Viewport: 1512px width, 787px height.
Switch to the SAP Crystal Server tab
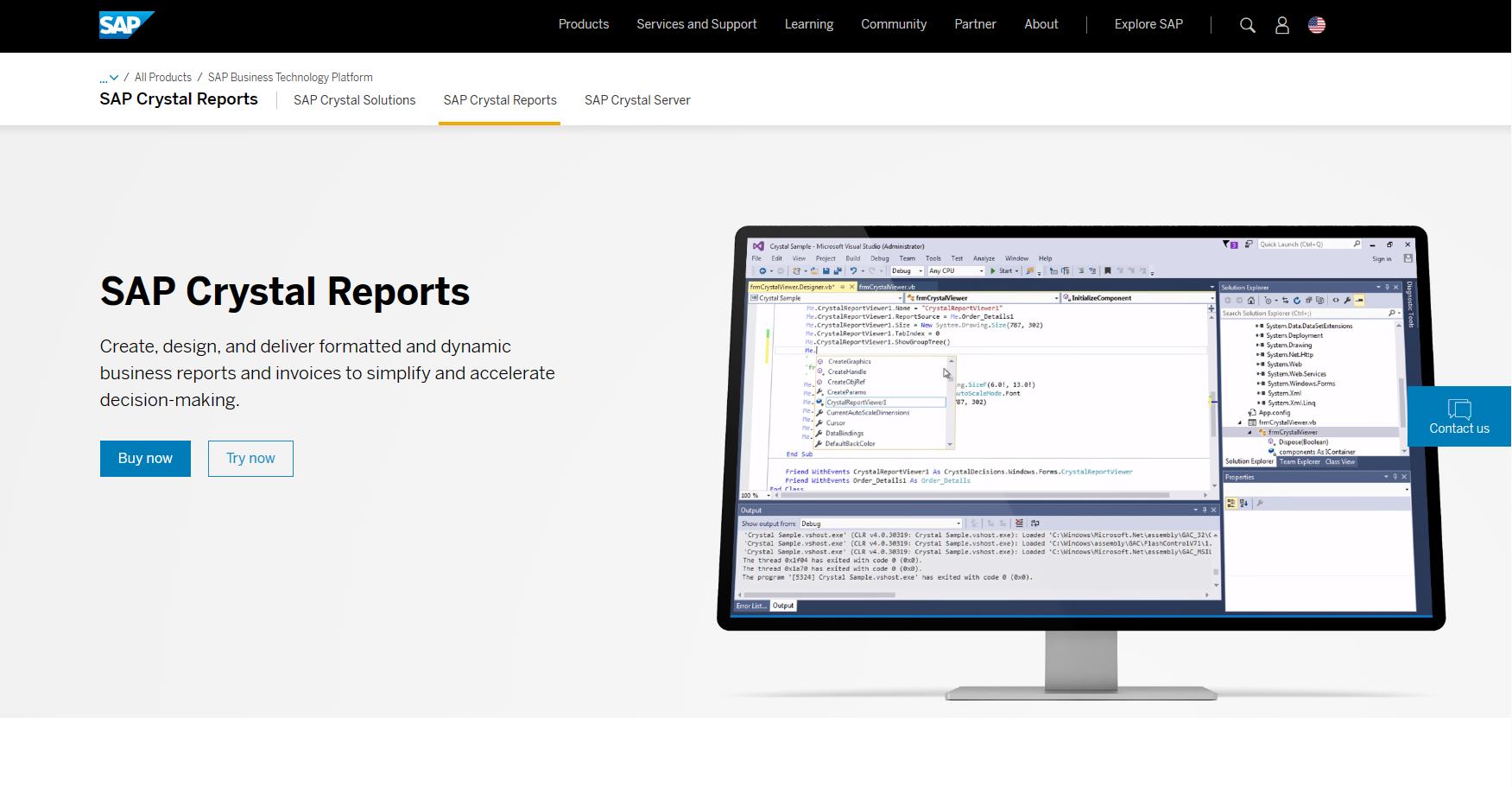pyautogui.click(x=636, y=99)
